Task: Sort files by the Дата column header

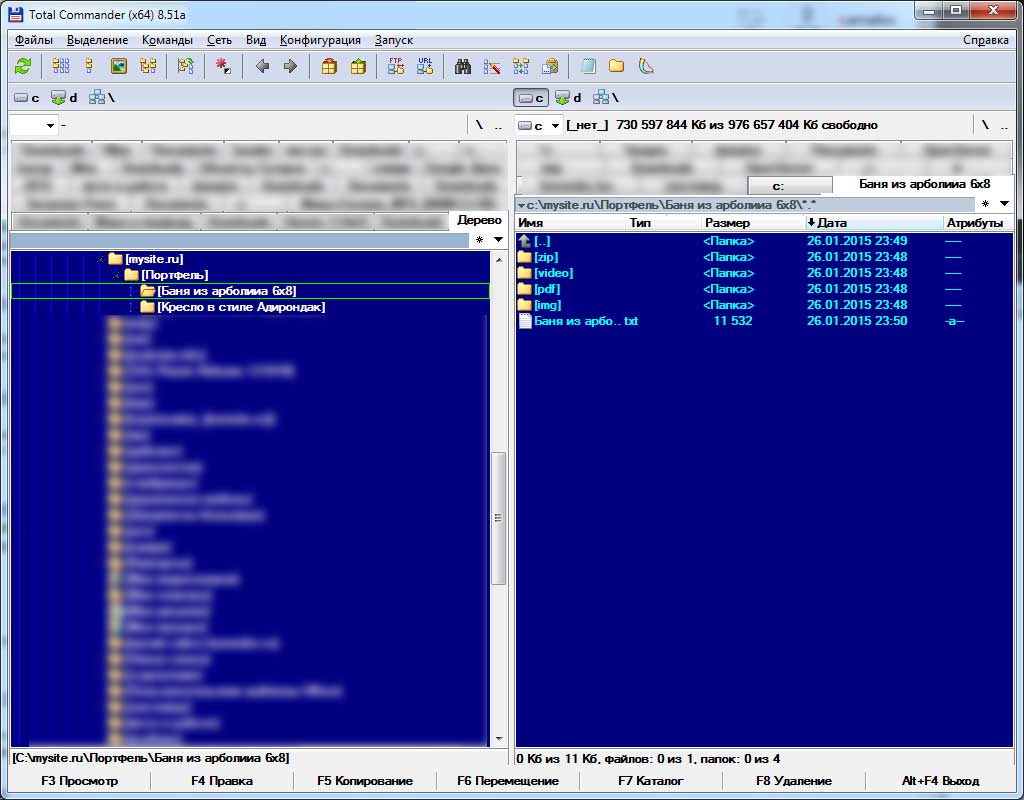Action: click(874, 223)
